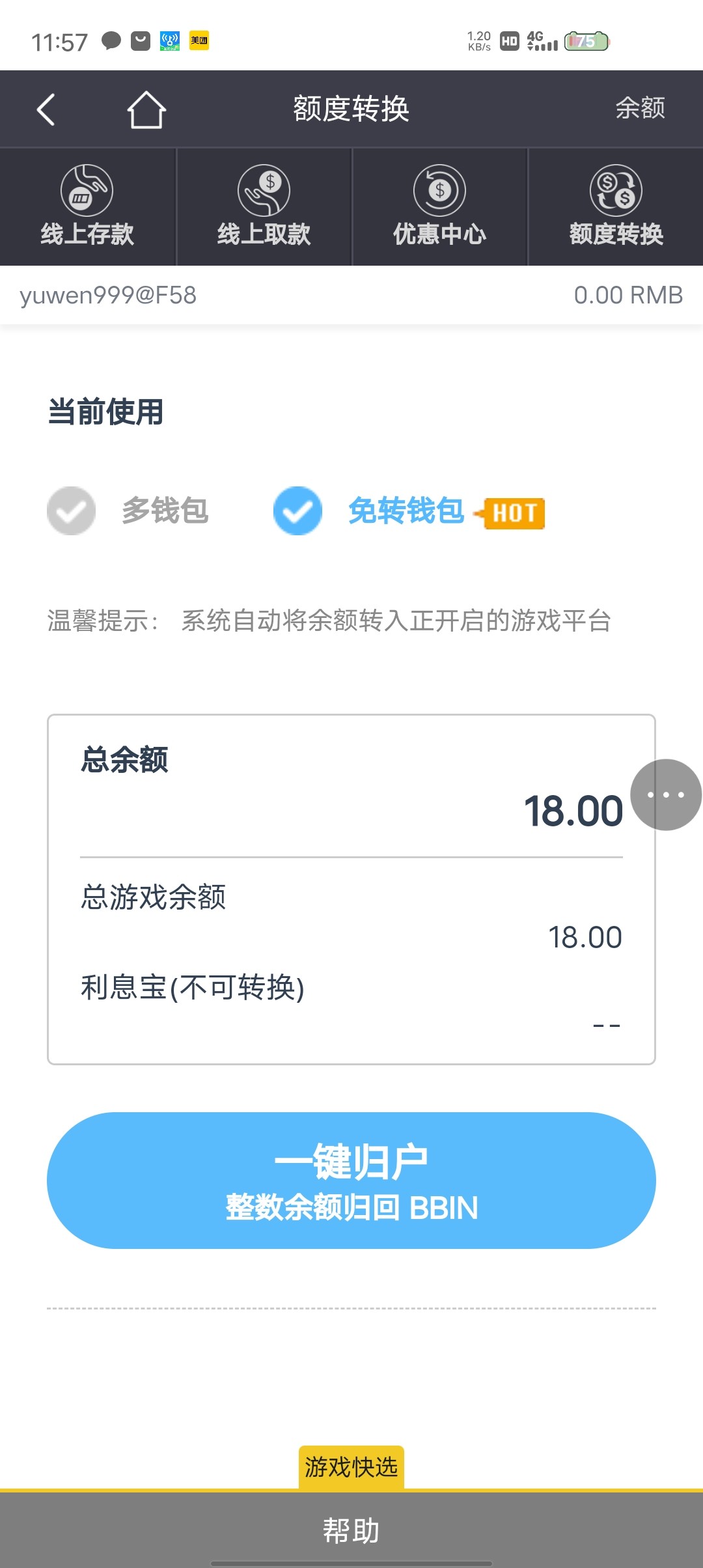Open the 余额 balance menu

pyautogui.click(x=641, y=108)
